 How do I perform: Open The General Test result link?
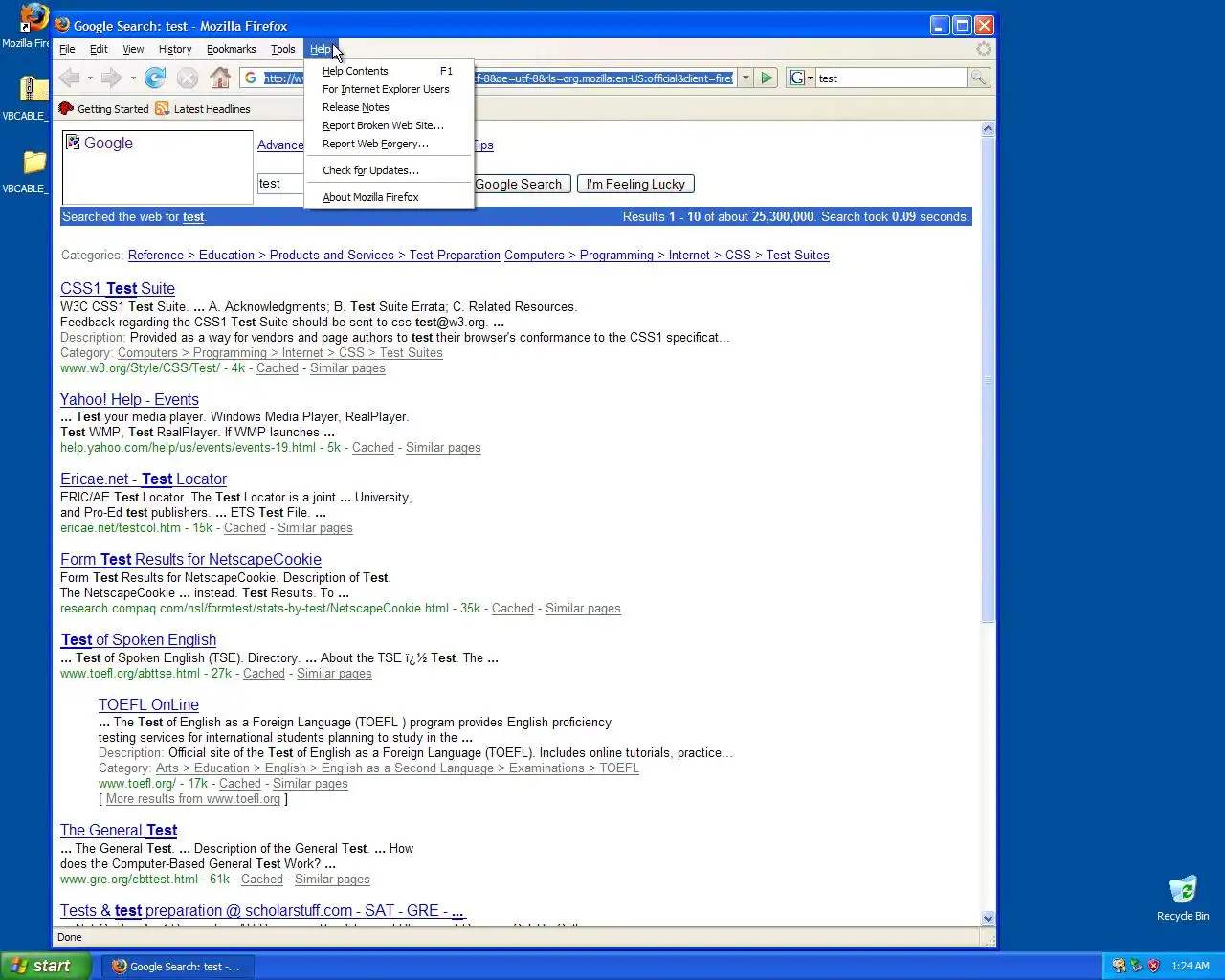click(119, 830)
